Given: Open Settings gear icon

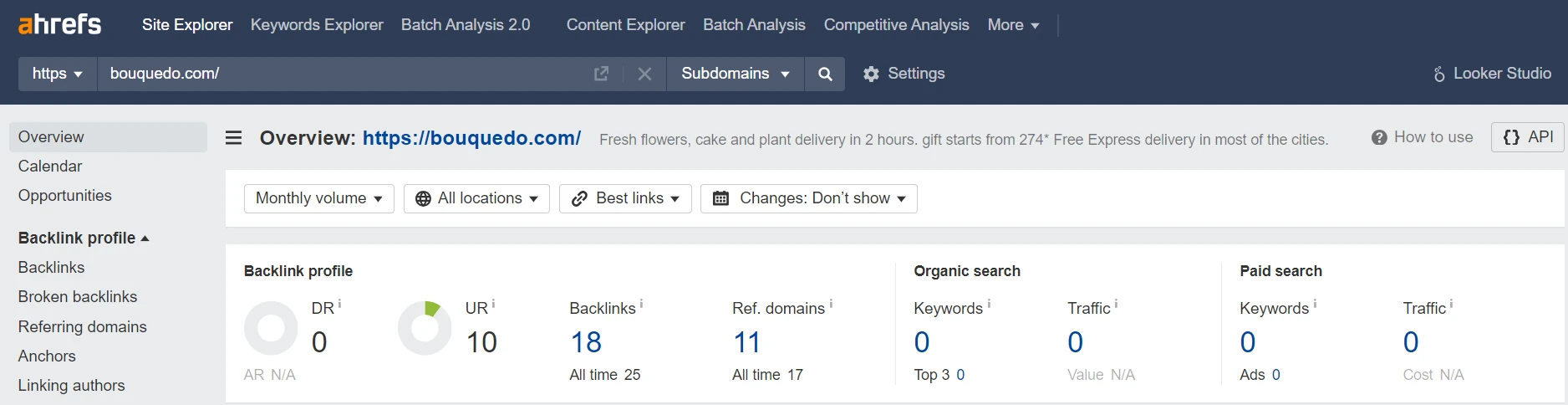Looking at the screenshot, I should [871, 74].
